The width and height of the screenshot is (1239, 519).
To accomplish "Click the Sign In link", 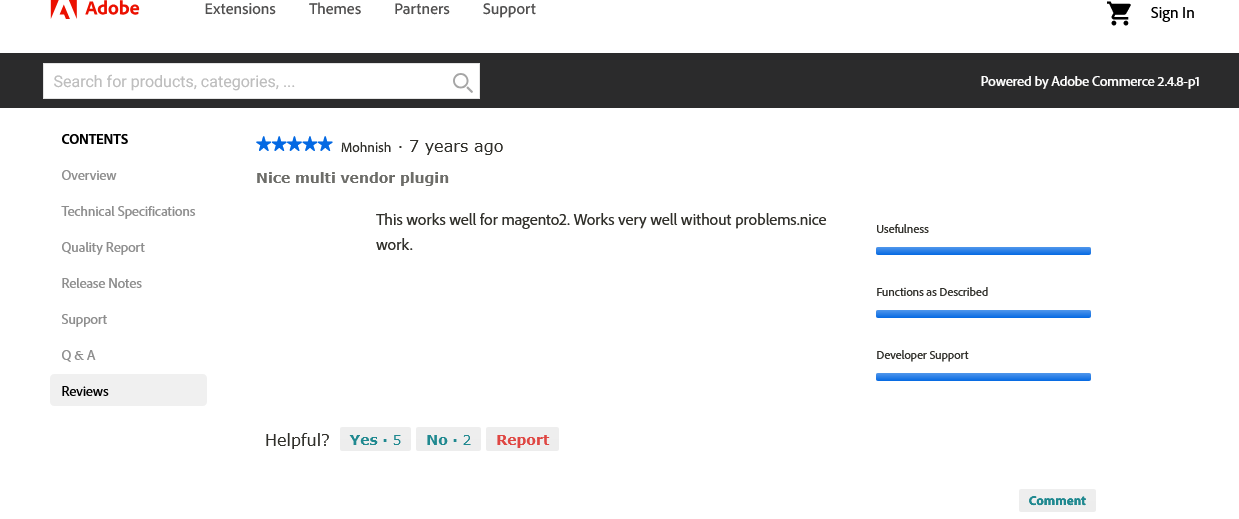I will coord(1172,13).
